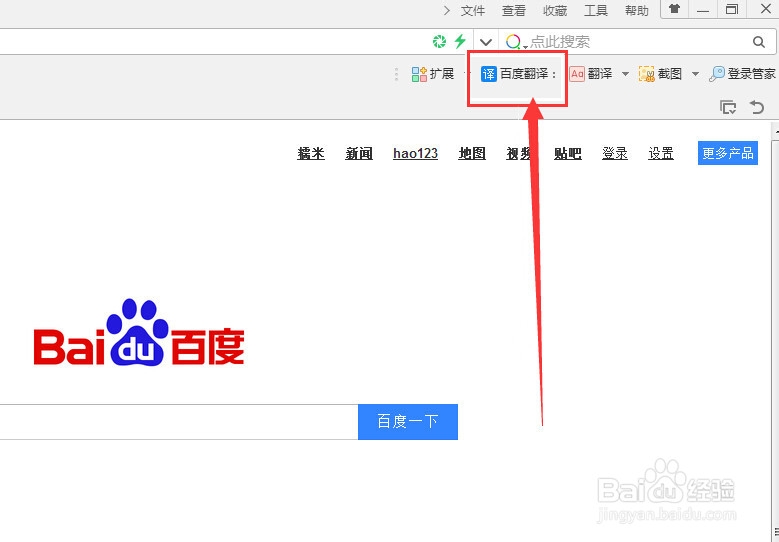Click the undo closed tab arrow icon
The image size is (779, 542).
[x=757, y=107]
